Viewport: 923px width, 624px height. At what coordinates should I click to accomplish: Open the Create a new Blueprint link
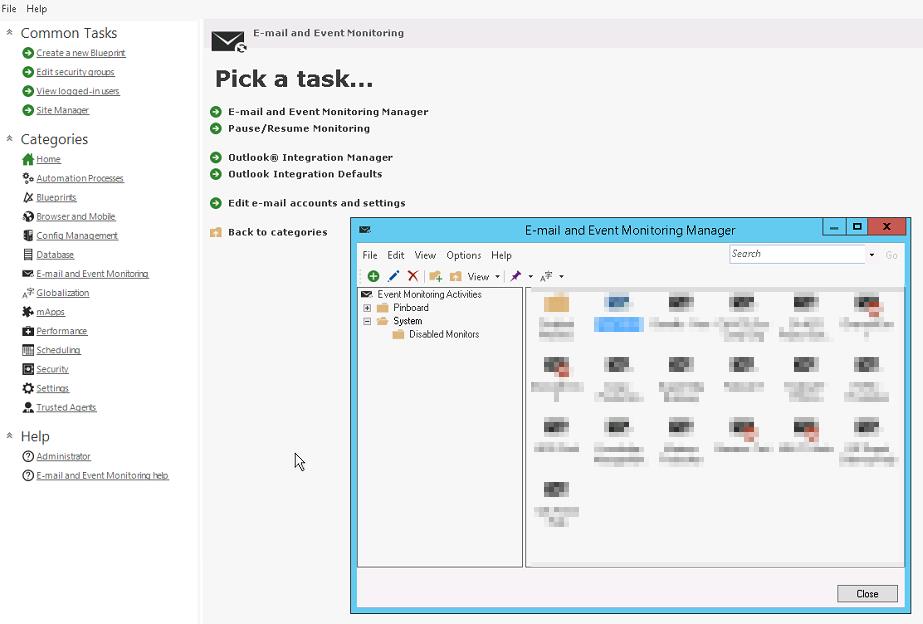tap(81, 53)
